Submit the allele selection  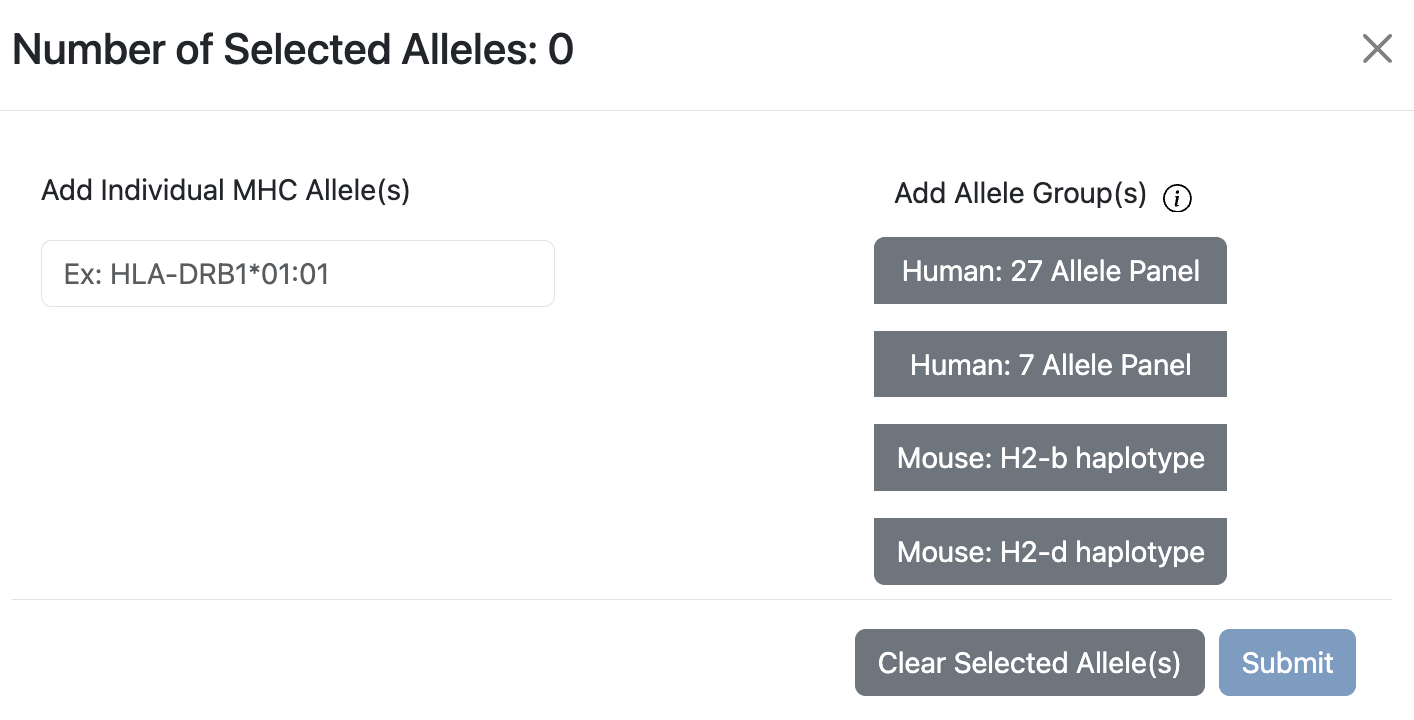point(1287,662)
